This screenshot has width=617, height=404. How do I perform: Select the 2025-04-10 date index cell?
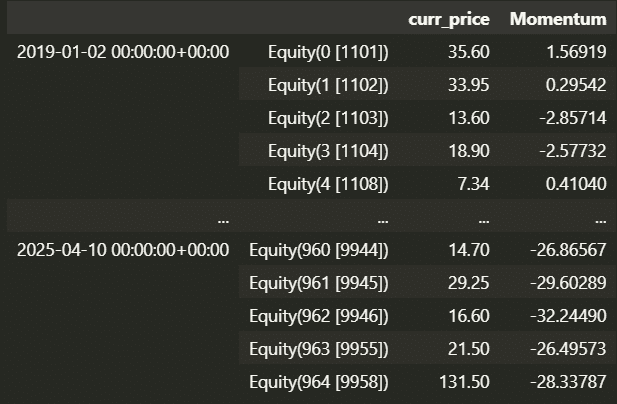pos(123,249)
